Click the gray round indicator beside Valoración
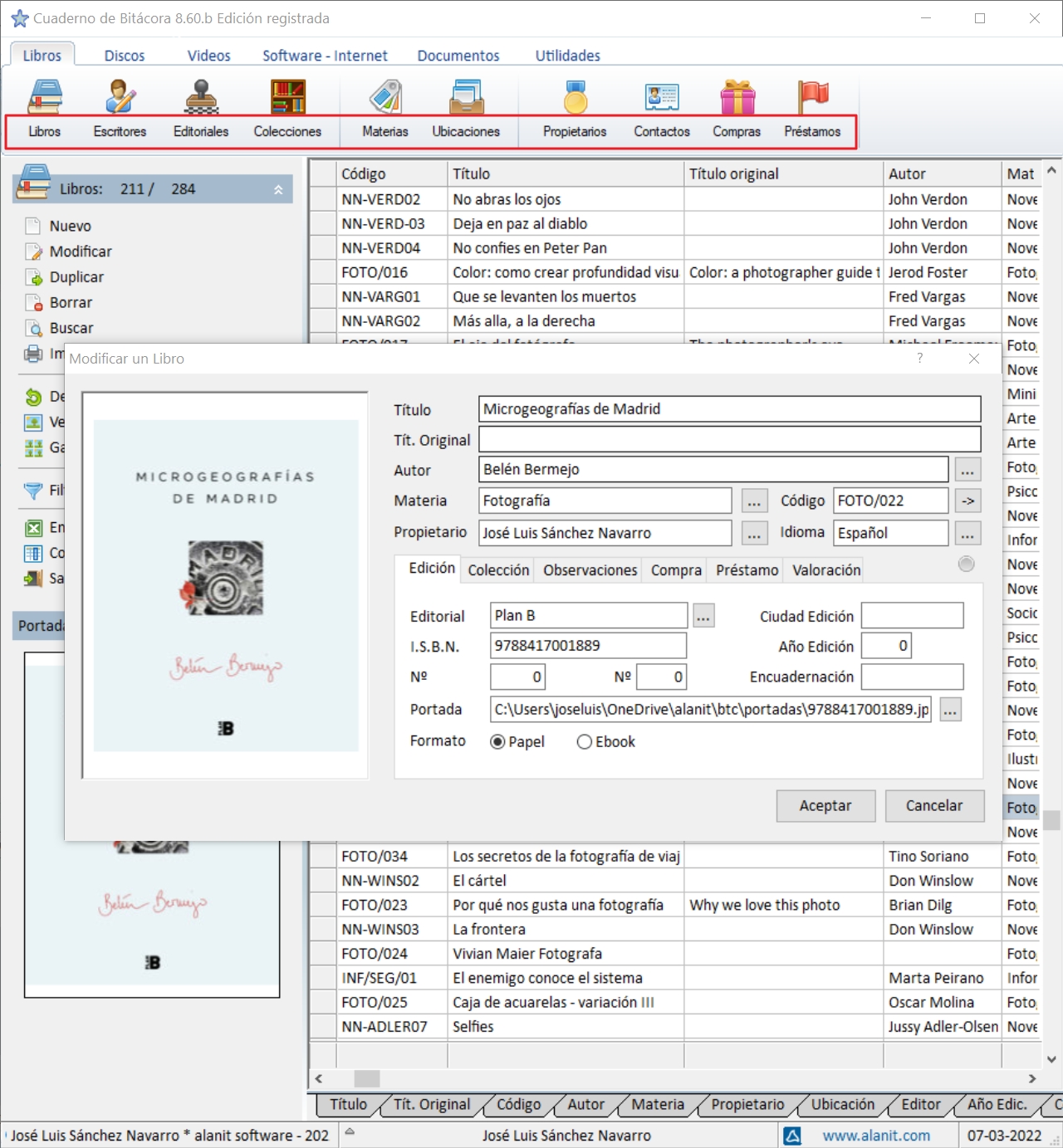This screenshot has height=1148, width=1063. click(x=966, y=564)
